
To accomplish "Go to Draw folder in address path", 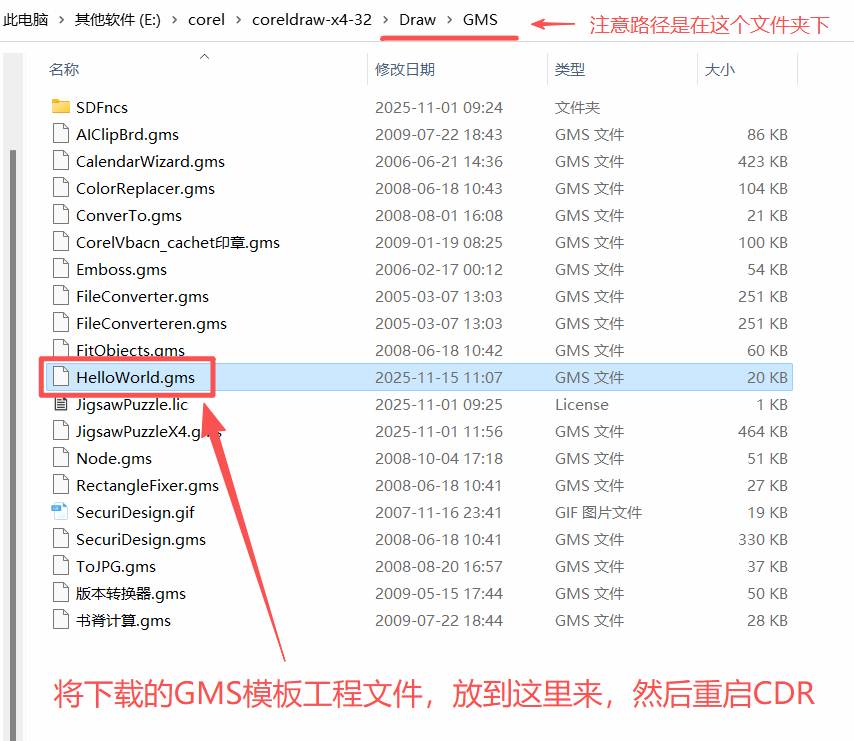I will 418,20.
